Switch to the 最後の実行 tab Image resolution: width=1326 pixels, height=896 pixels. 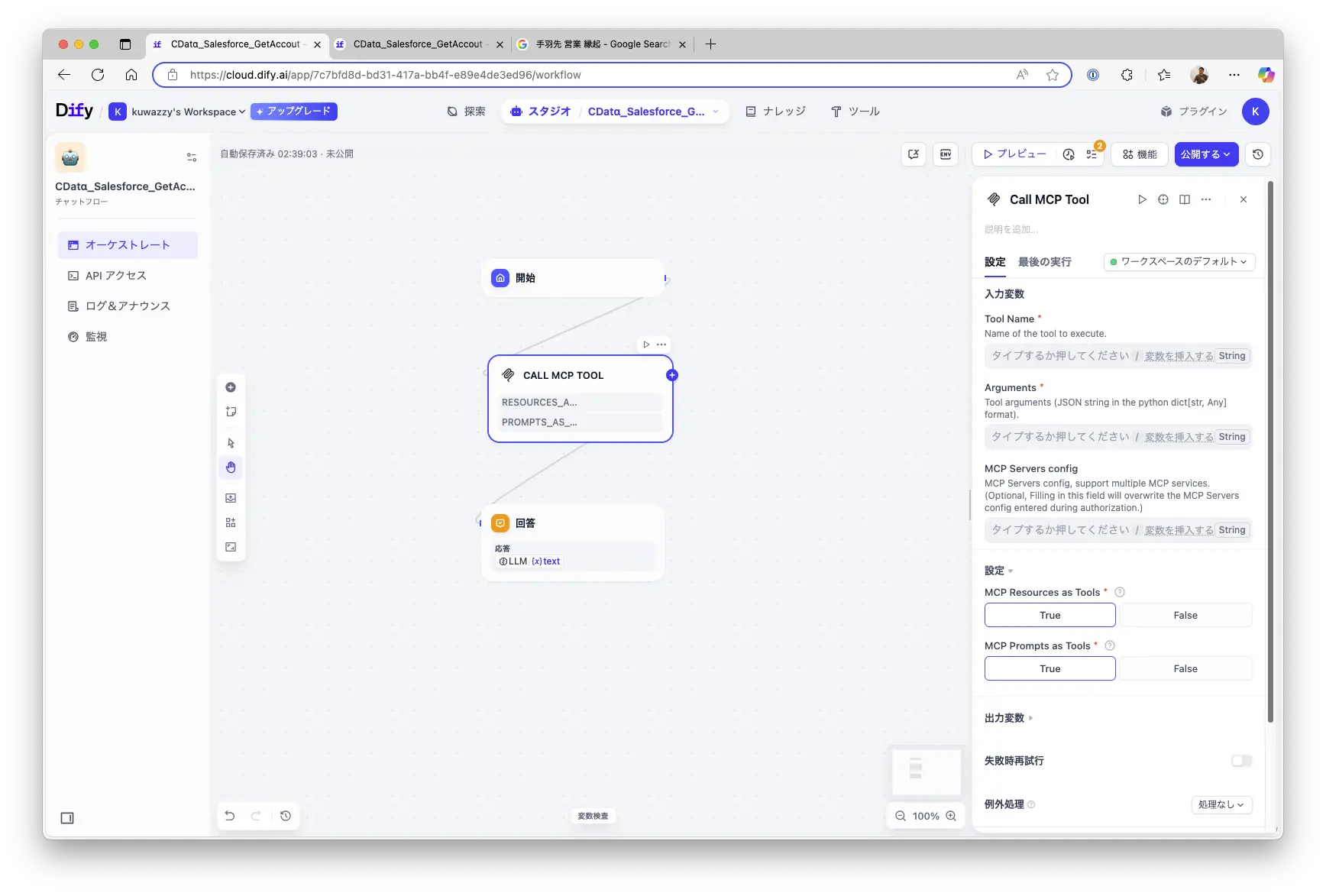tap(1044, 262)
